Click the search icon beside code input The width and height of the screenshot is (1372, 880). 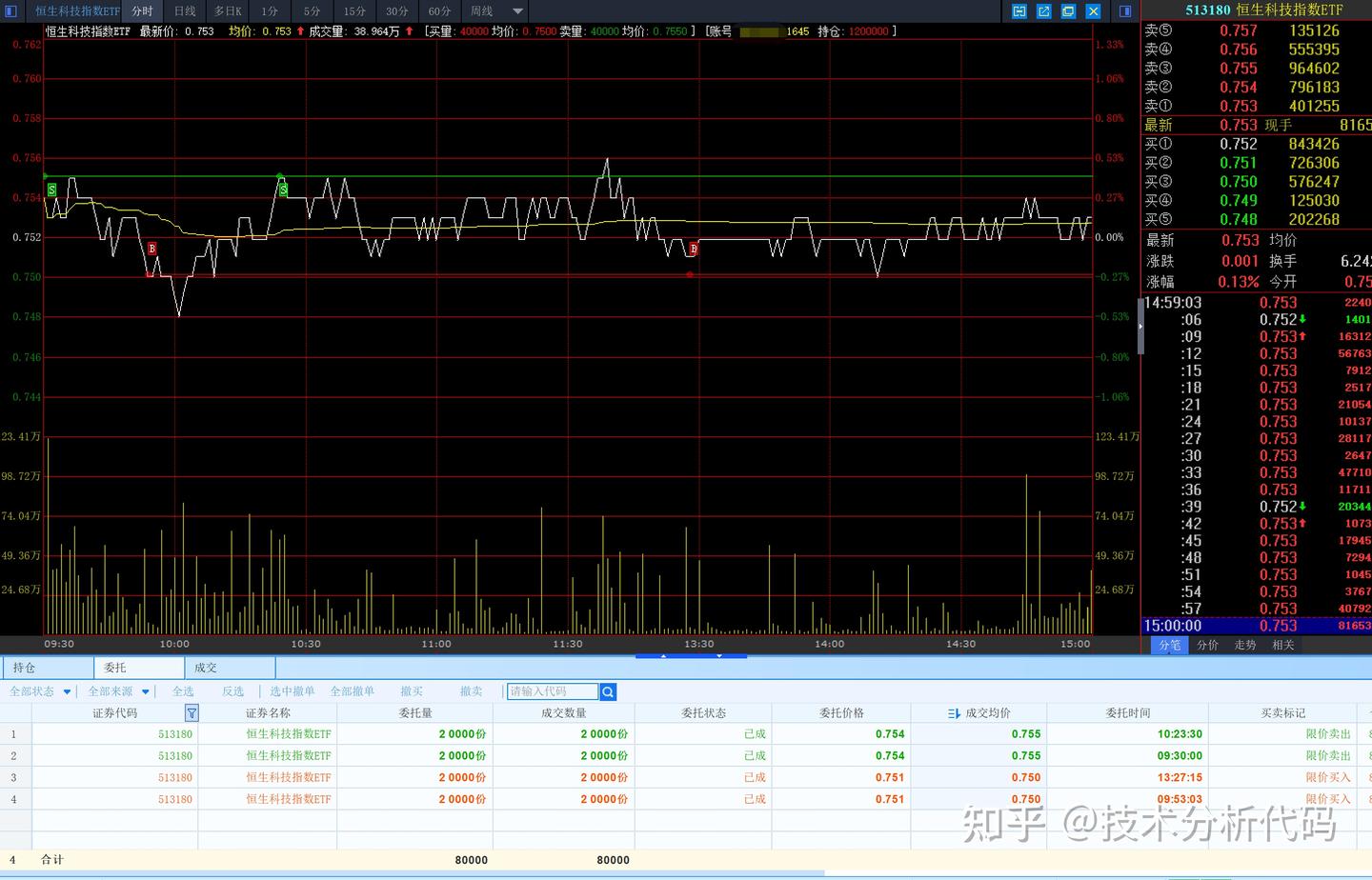[x=609, y=692]
